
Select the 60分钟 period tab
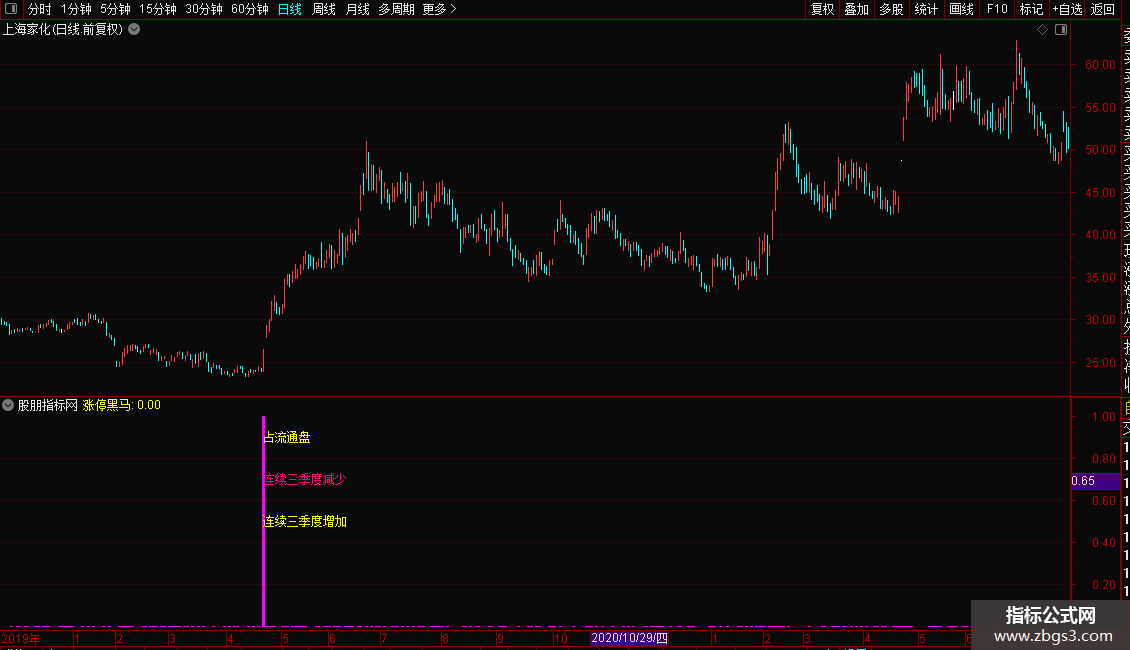tap(249, 9)
